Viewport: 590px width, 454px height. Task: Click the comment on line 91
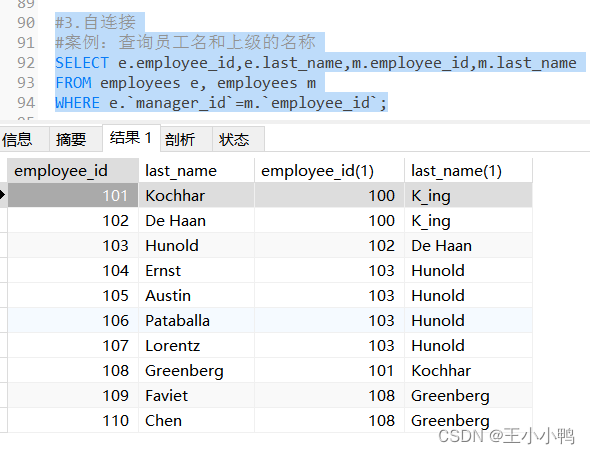tap(186, 42)
